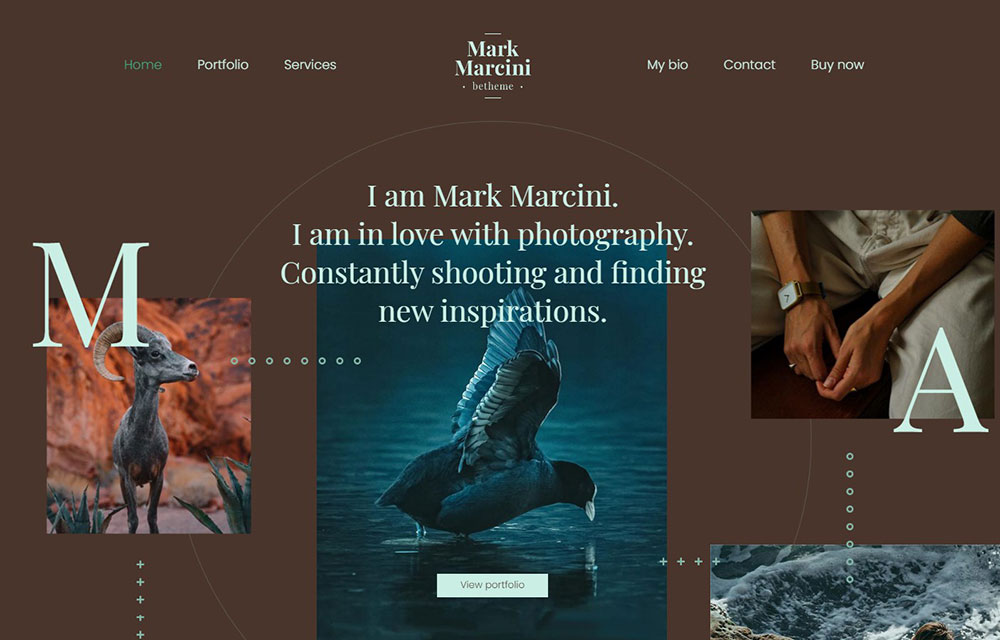Click the horizontal row of plus signs
The width and height of the screenshot is (1000, 640).
pyautogui.click(x=689, y=562)
